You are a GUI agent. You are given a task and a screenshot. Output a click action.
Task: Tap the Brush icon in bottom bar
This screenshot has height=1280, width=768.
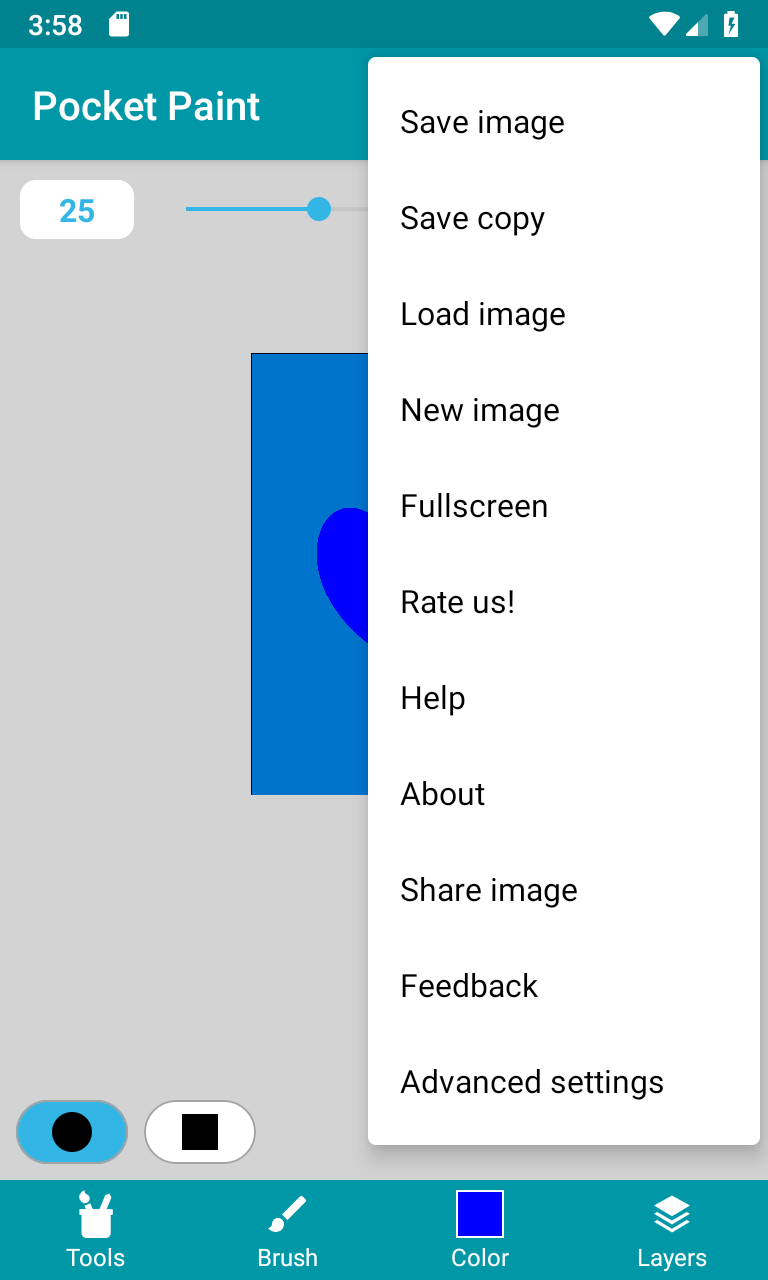[288, 1216]
